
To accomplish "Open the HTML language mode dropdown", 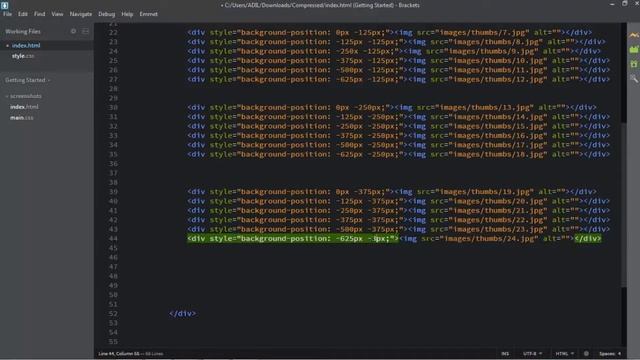I will click(x=564, y=353).
